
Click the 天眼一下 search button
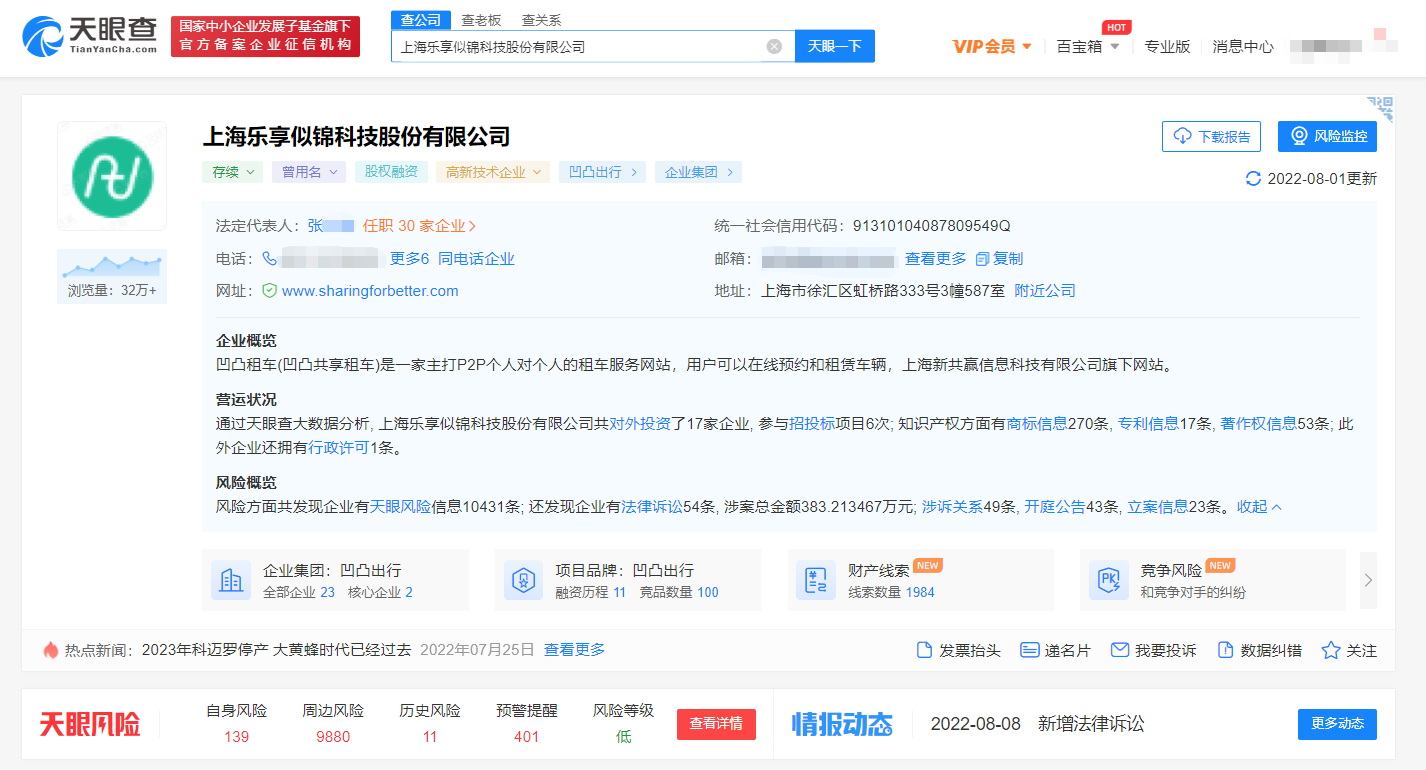tap(835, 46)
